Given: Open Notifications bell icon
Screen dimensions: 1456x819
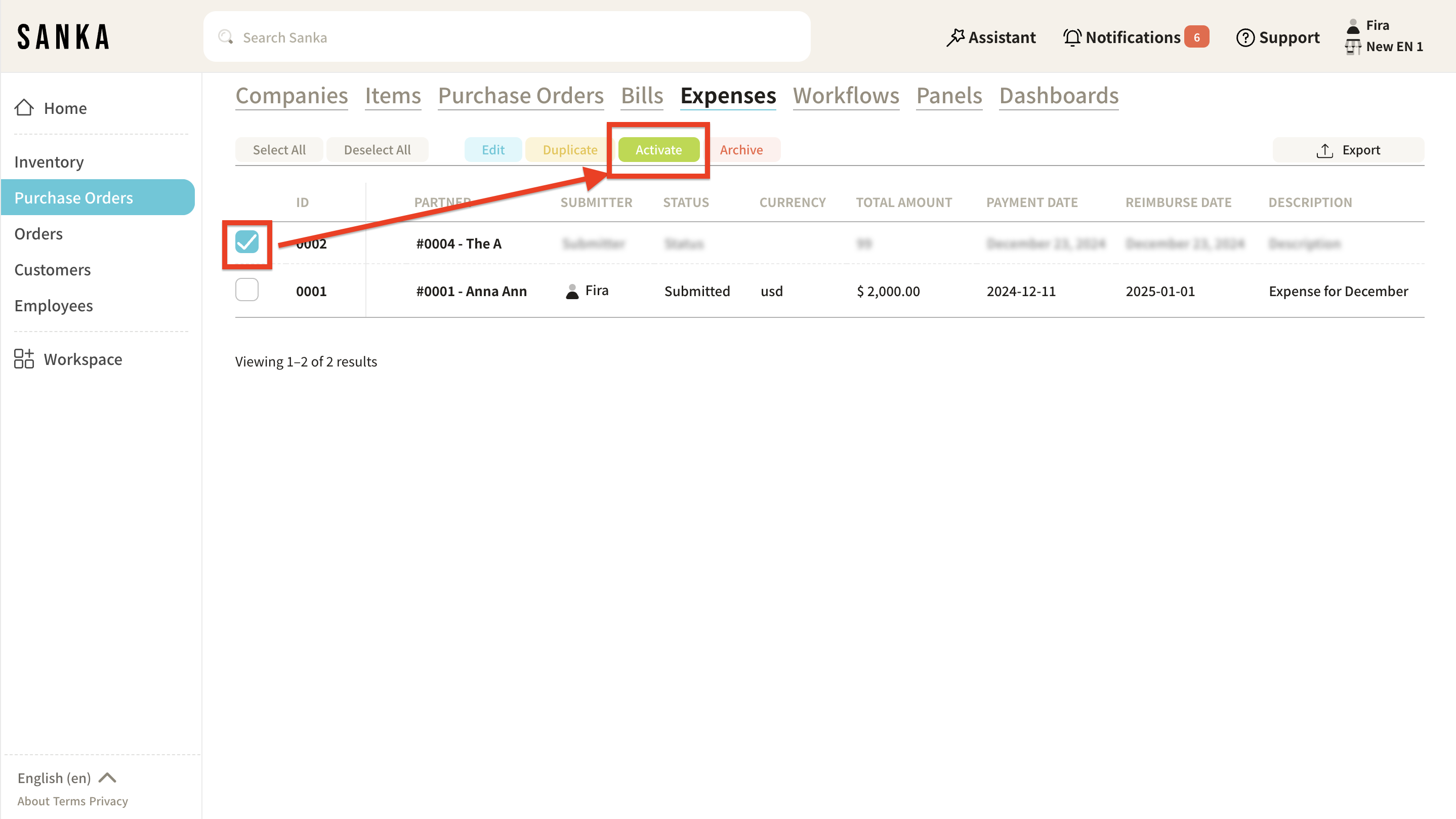Looking at the screenshot, I should pyautogui.click(x=1072, y=37).
